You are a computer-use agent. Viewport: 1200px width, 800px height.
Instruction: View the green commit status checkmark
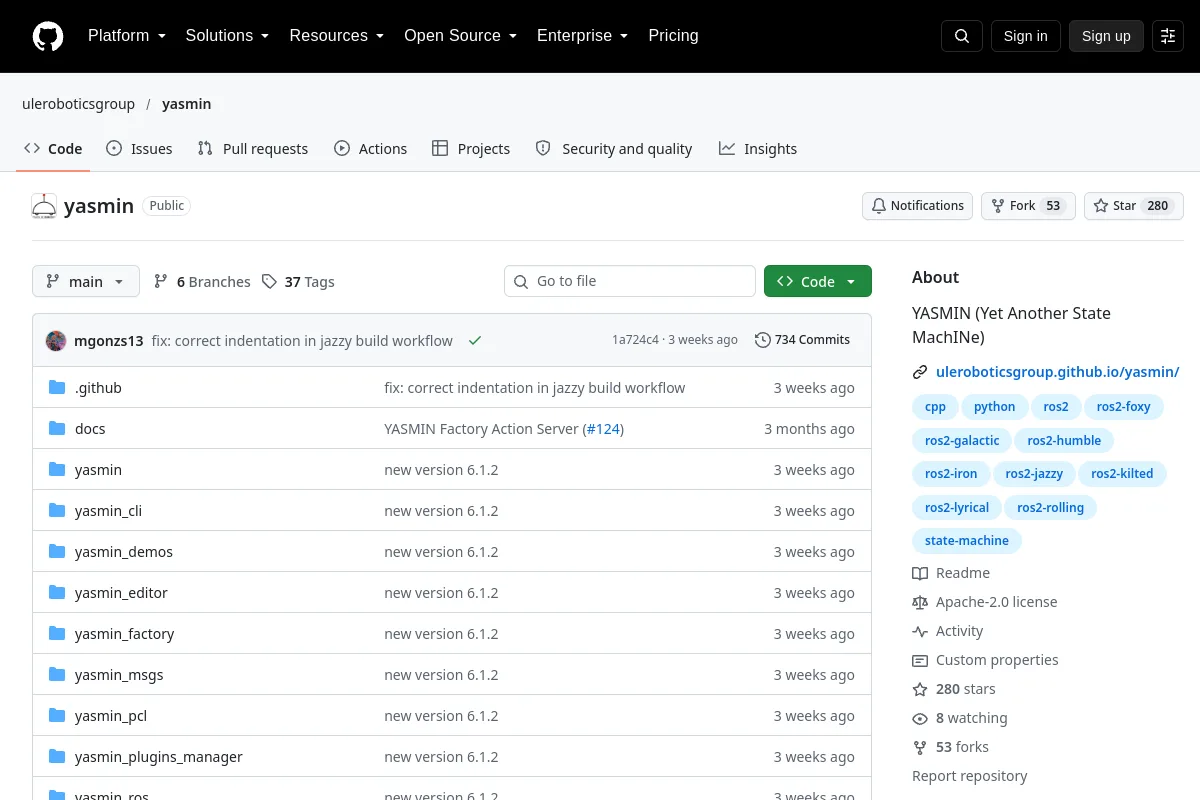[x=475, y=340]
